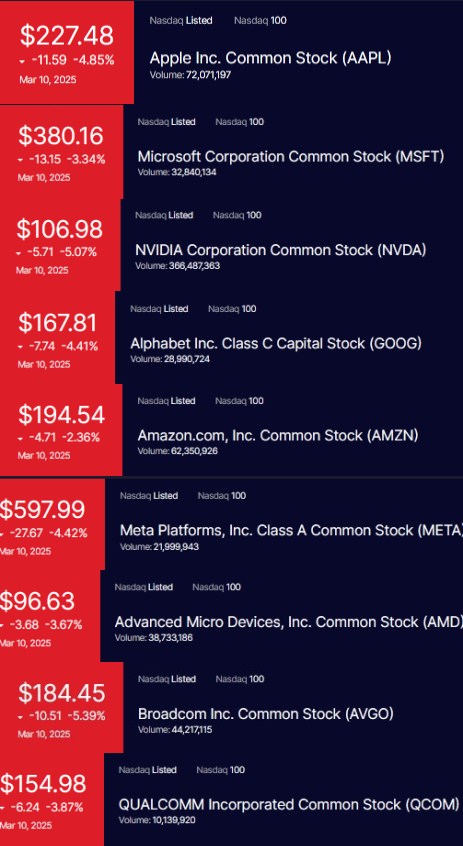Click the down arrow beside NVIDIA's -5.71 change

19,253
